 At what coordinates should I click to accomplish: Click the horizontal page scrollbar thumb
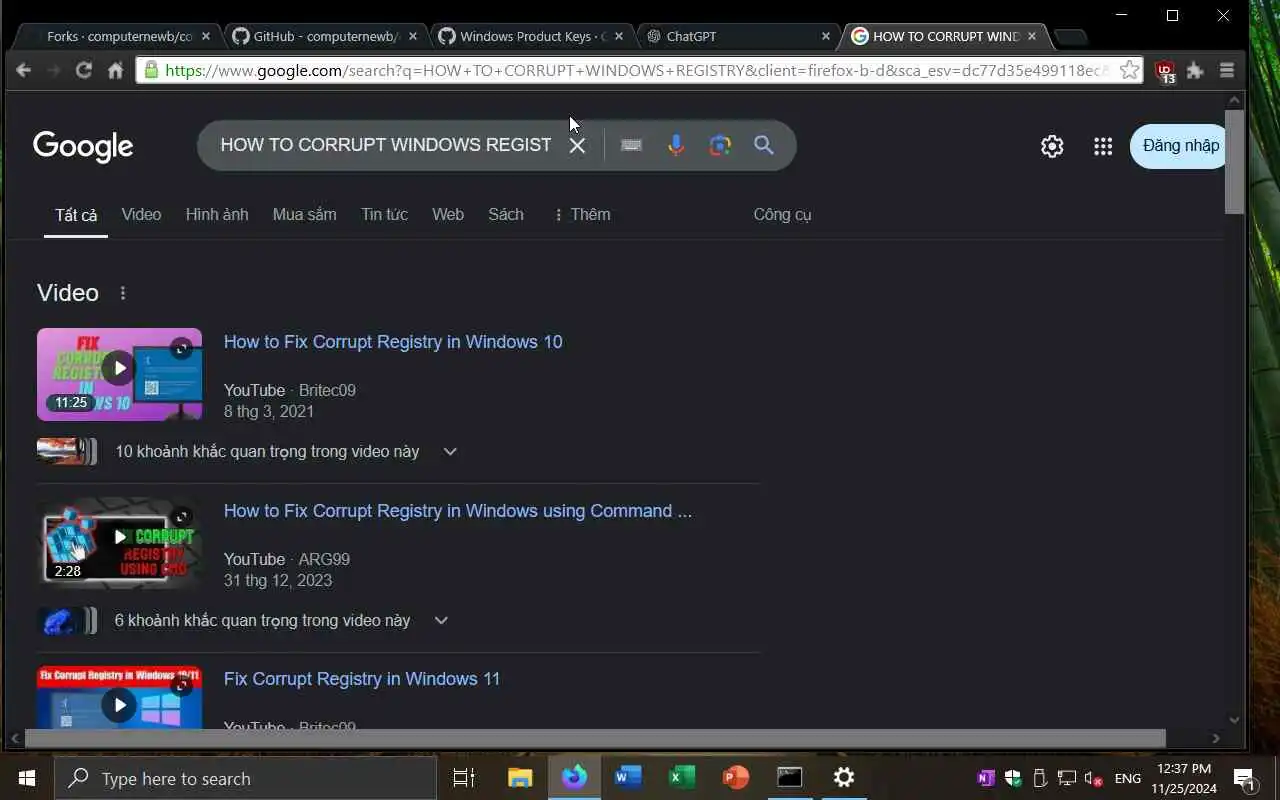click(595, 738)
